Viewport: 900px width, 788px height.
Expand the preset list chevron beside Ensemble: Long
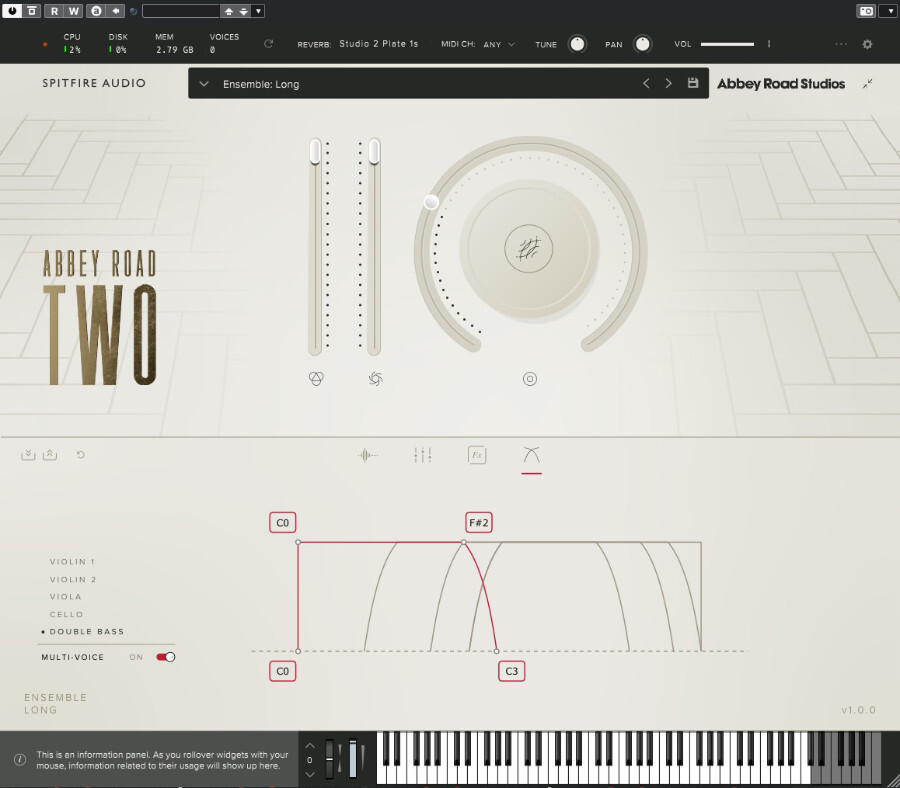coord(204,84)
